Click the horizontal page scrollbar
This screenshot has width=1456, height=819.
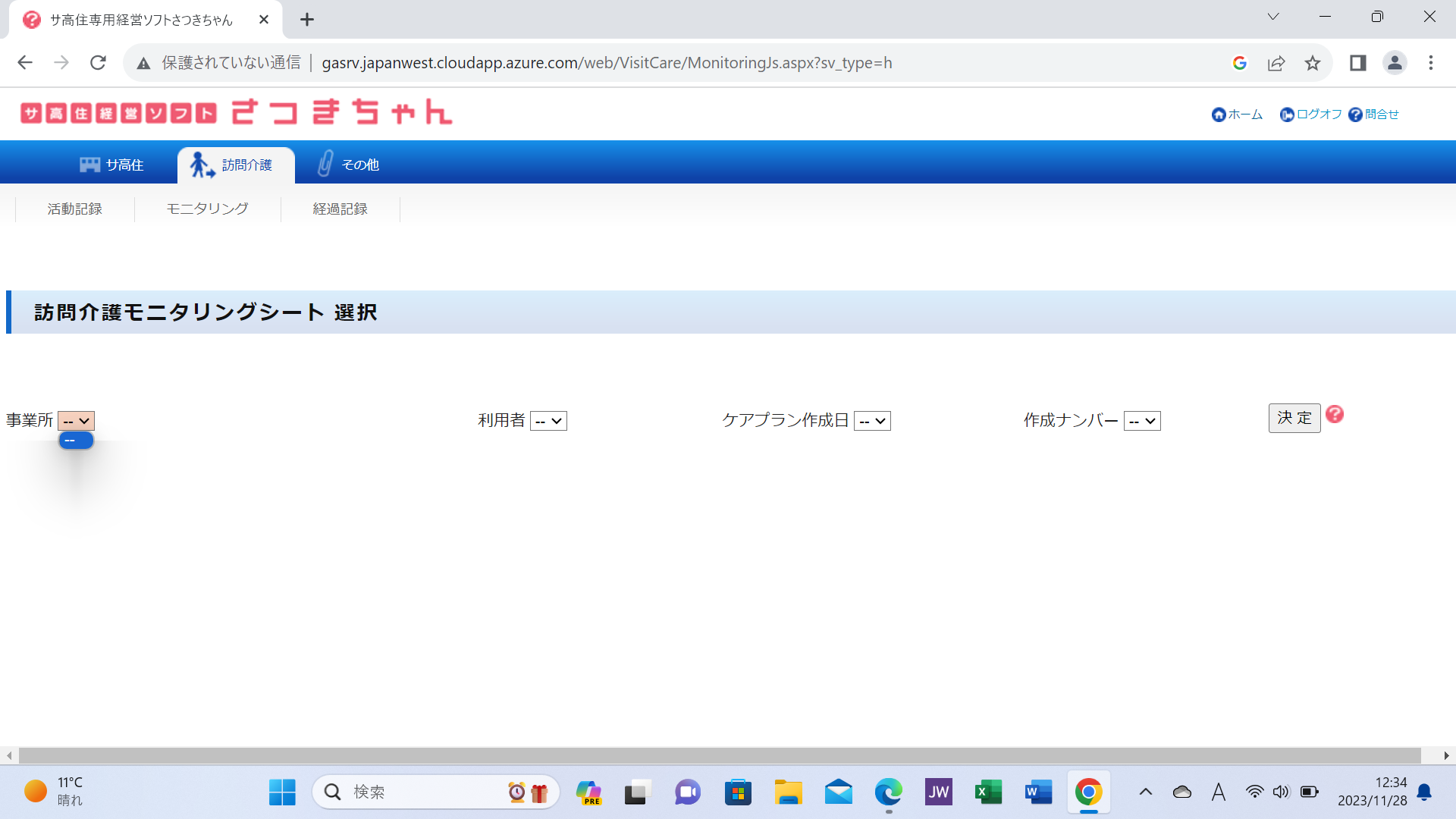point(719,755)
